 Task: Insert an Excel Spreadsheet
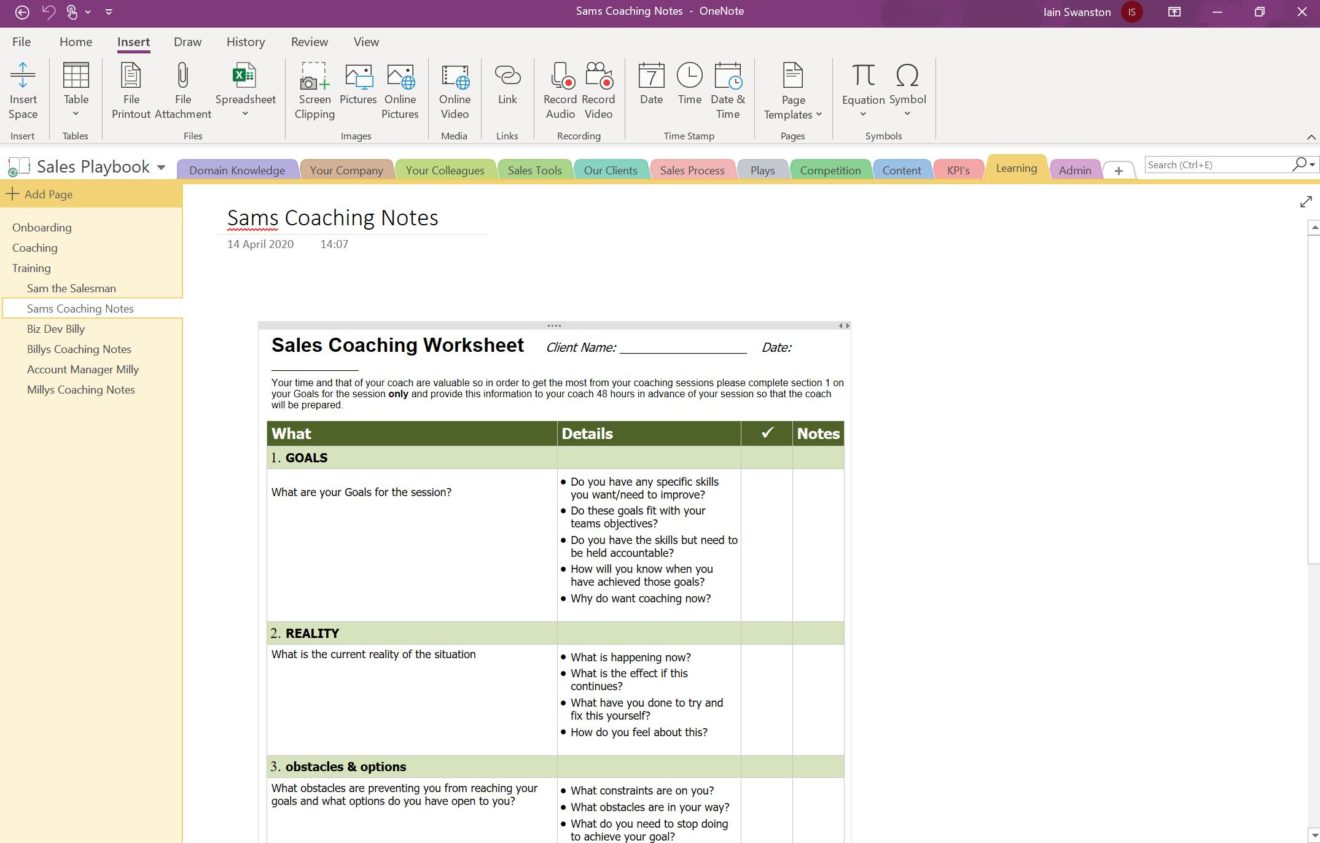click(245, 82)
